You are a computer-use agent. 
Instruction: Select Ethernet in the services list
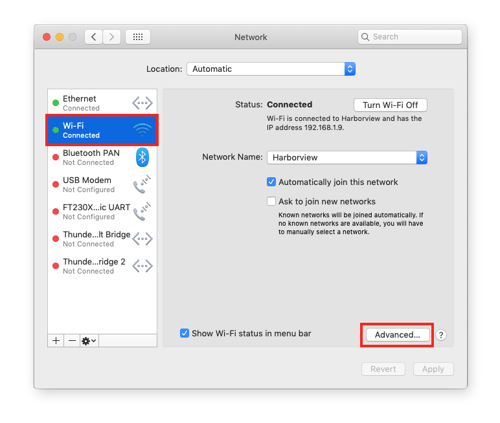(x=102, y=103)
